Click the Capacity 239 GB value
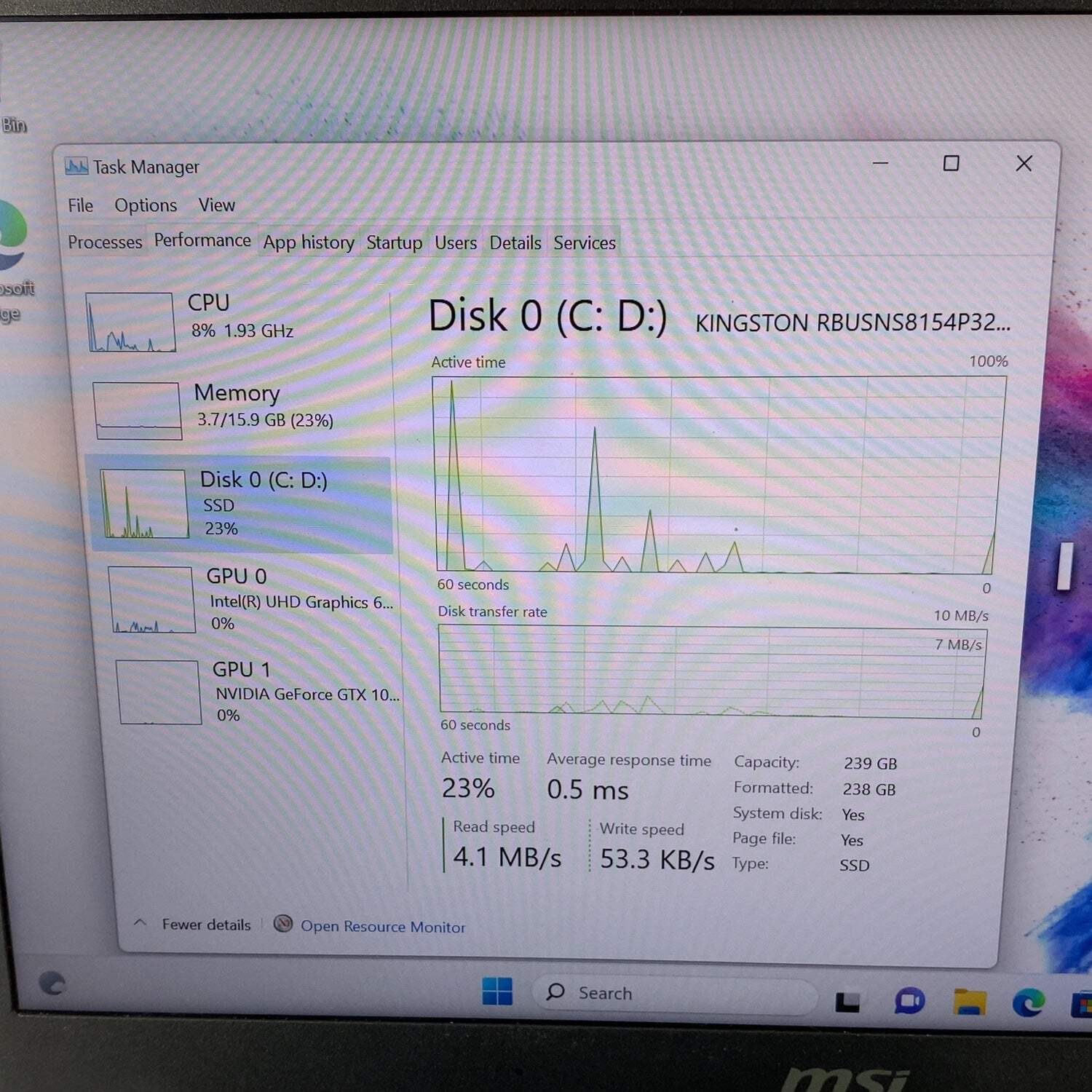The width and height of the screenshot is (1092, 1092). pos(870,764)
